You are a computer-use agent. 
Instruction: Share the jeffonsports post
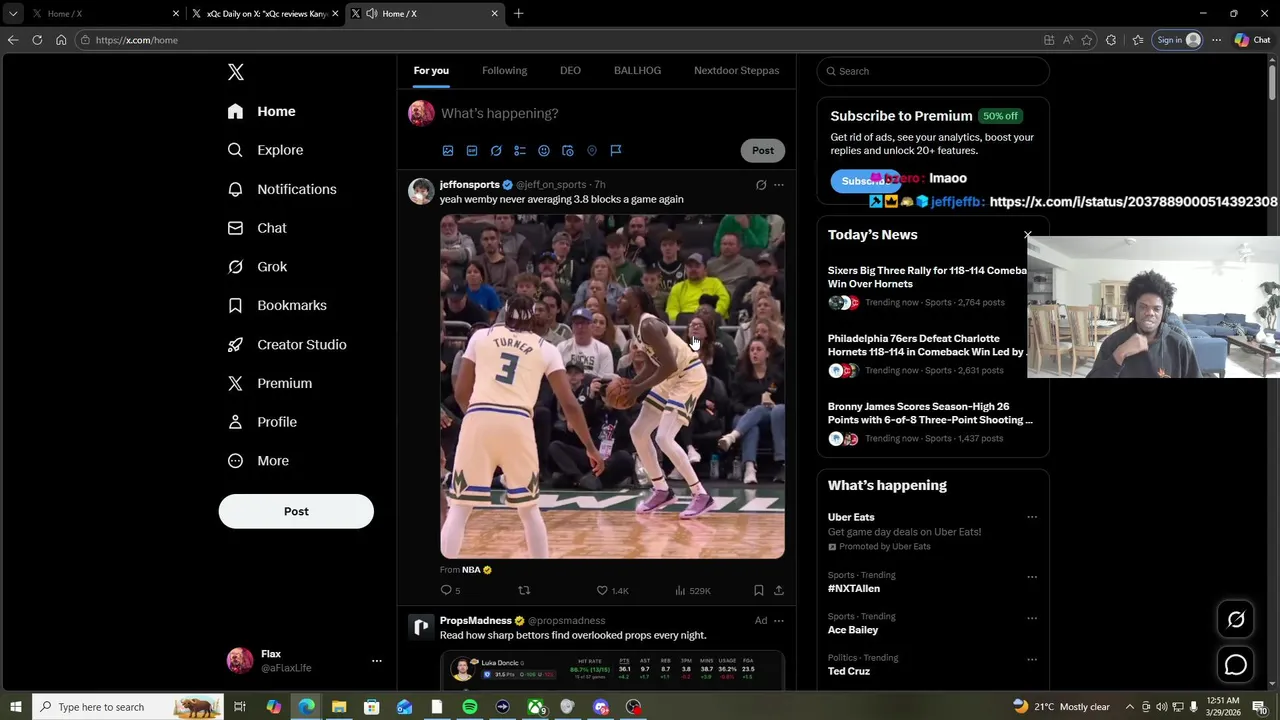click(779, 591)
